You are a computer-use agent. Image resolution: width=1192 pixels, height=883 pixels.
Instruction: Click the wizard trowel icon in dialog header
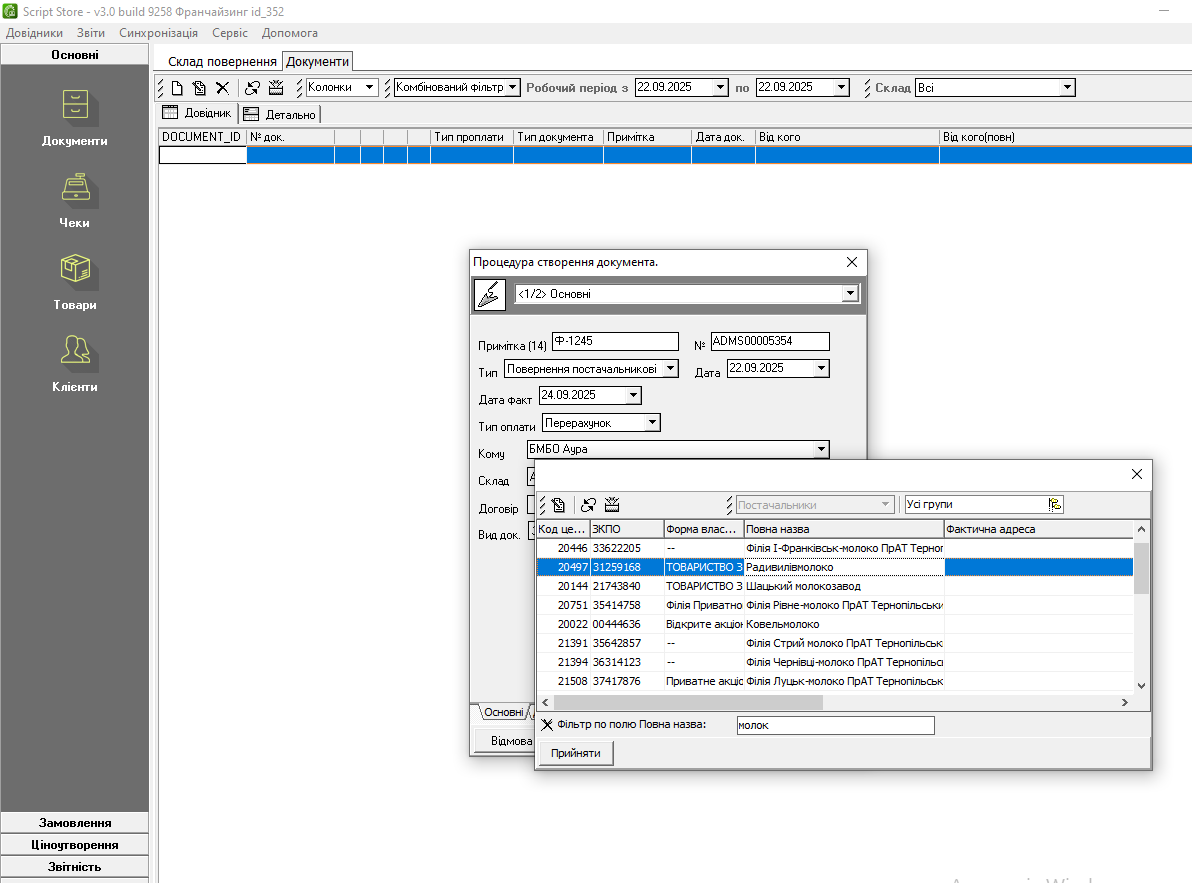click(x=489, y=295)
